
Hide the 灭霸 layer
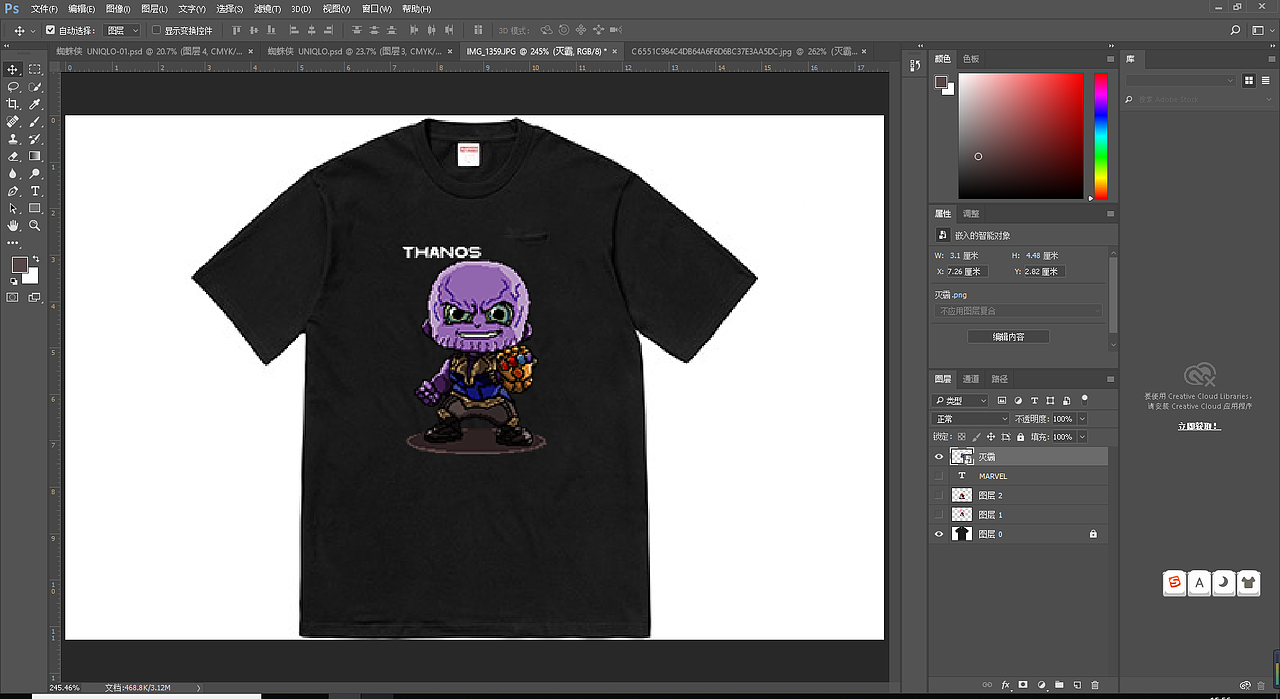point(938,456)
